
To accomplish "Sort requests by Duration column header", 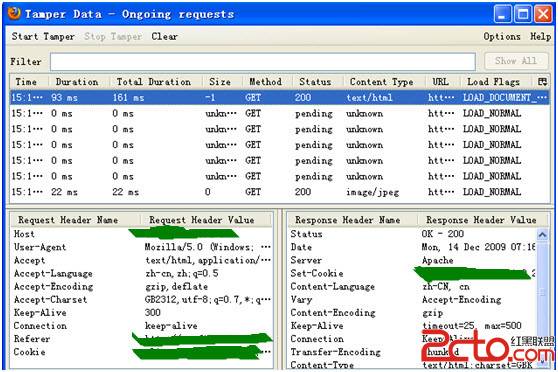I will coord(77,82).
